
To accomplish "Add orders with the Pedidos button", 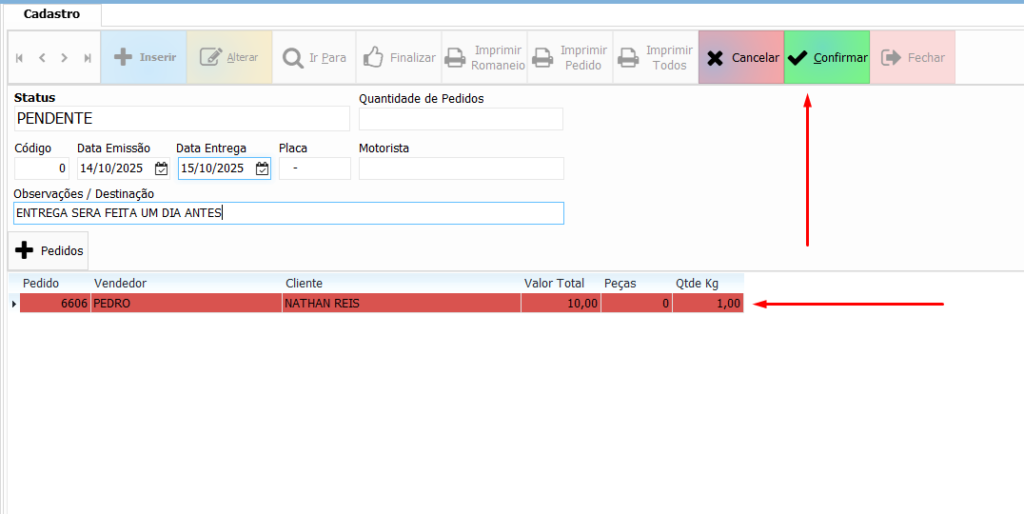I will [49, 251].
